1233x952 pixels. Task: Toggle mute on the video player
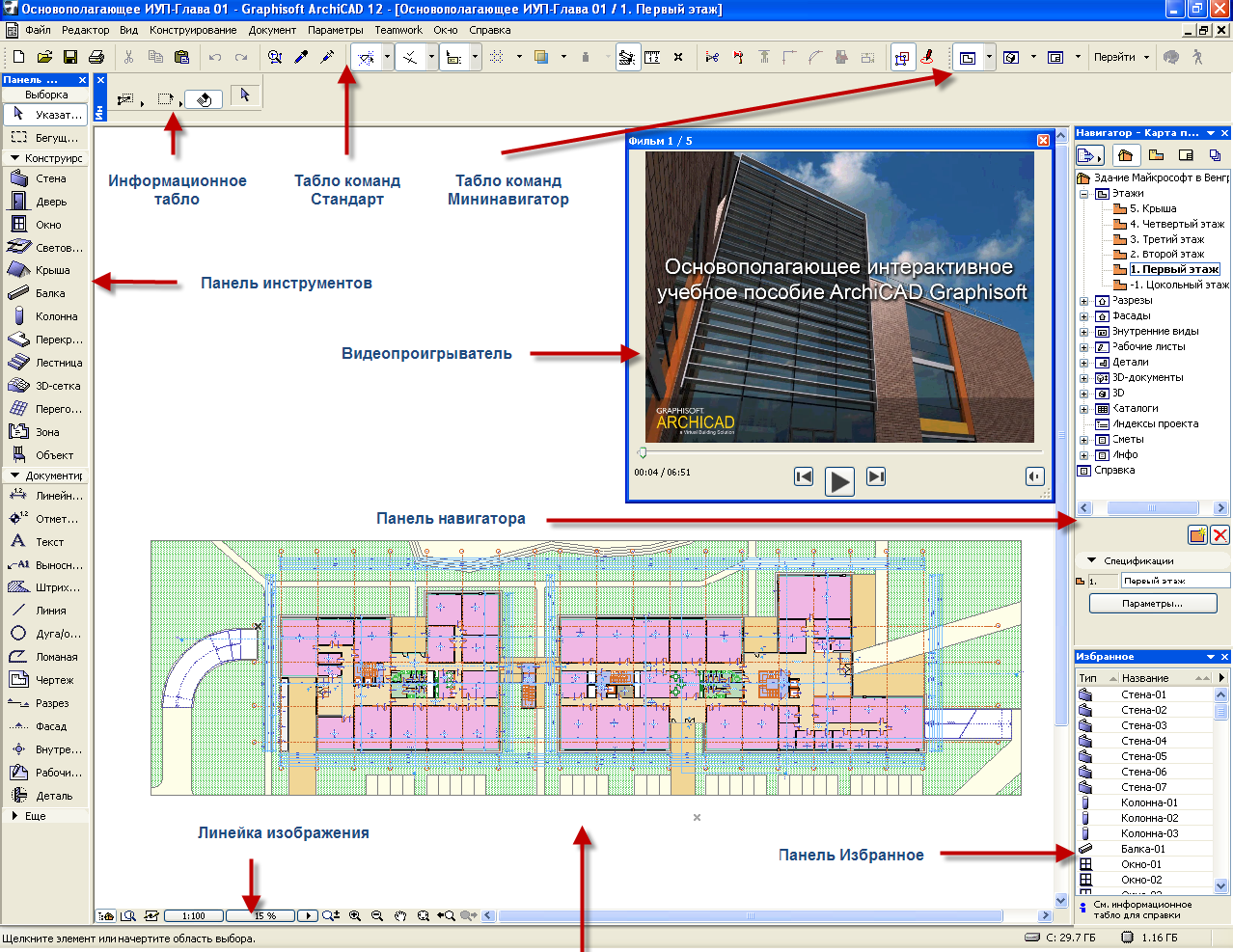1034,476
